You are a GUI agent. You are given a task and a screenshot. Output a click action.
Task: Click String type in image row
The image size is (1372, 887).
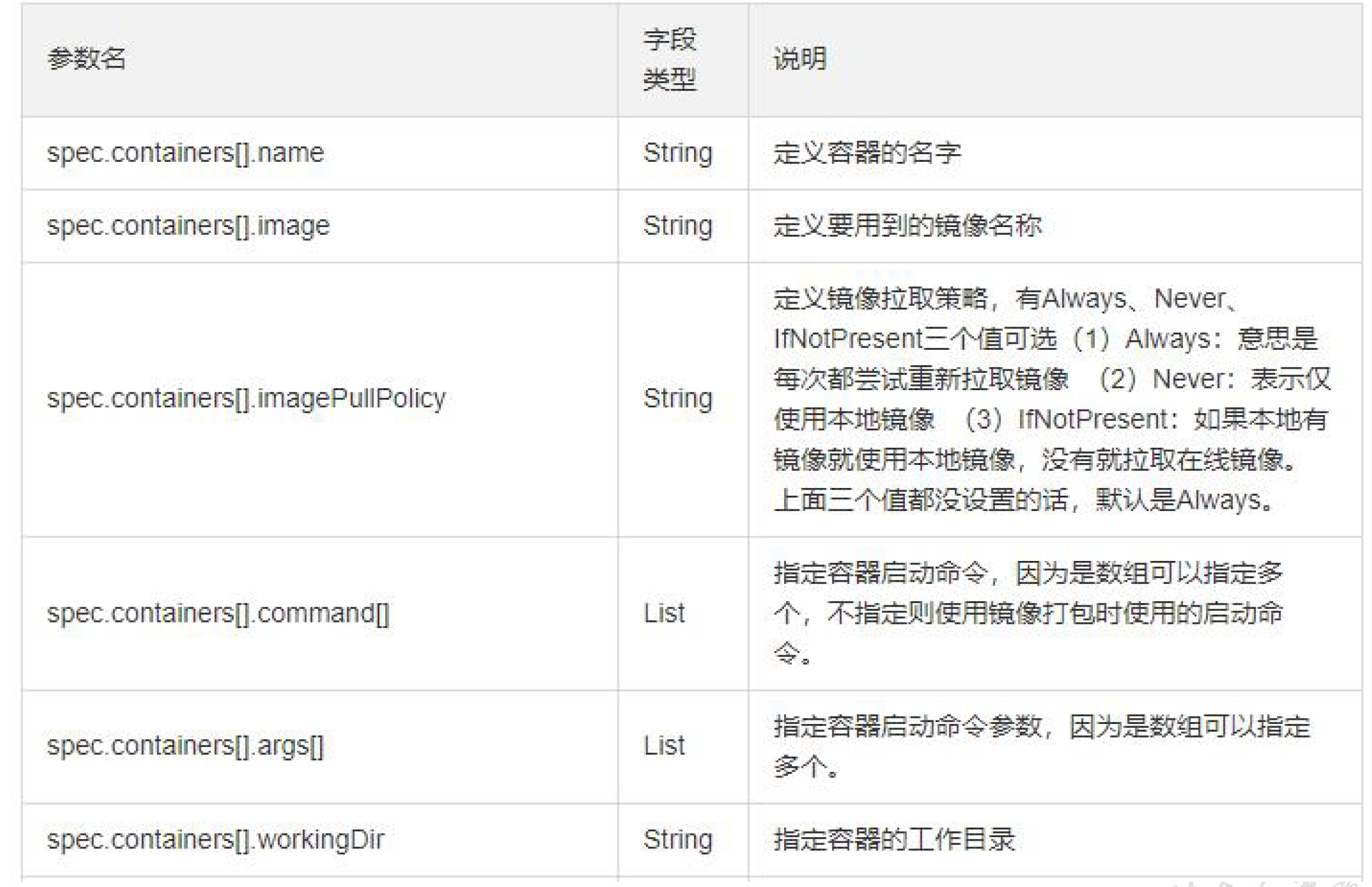point(678,226)
